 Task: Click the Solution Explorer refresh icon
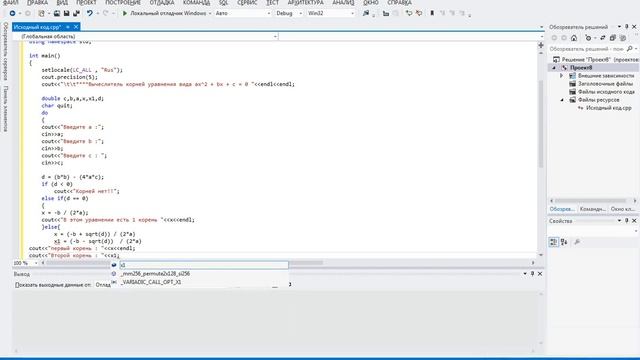point(602,38)
